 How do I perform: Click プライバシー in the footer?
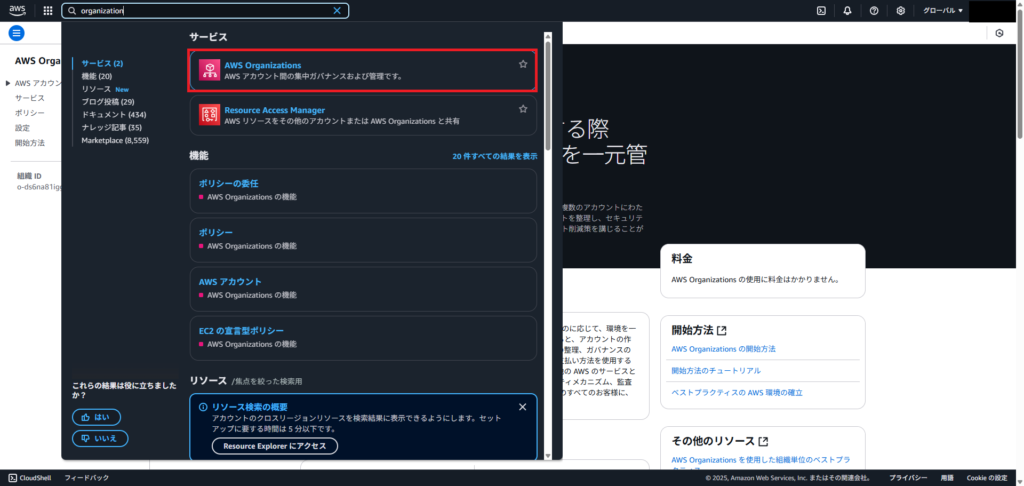tap(908, 478)
